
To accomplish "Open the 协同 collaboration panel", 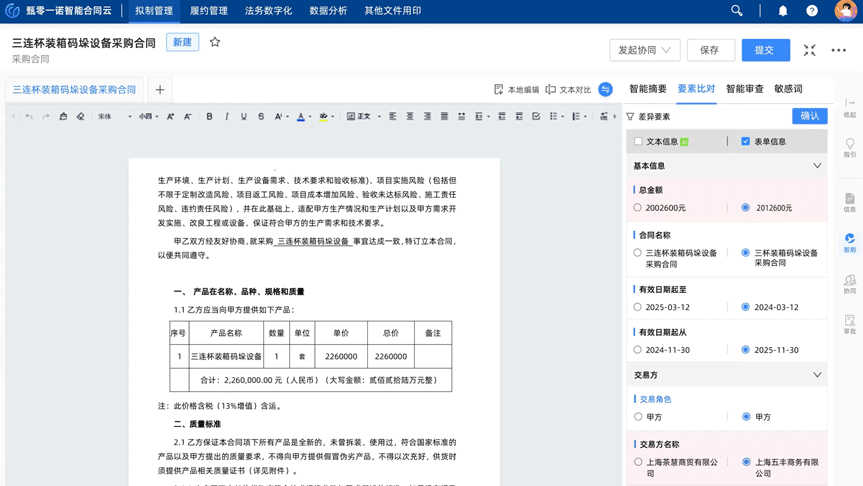I will click(850, 284).
